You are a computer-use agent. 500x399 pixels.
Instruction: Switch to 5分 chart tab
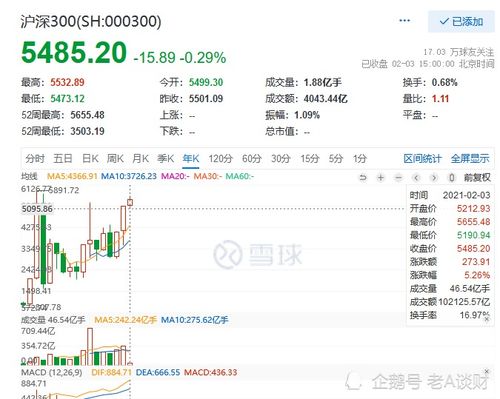click(x=336, y=159)
